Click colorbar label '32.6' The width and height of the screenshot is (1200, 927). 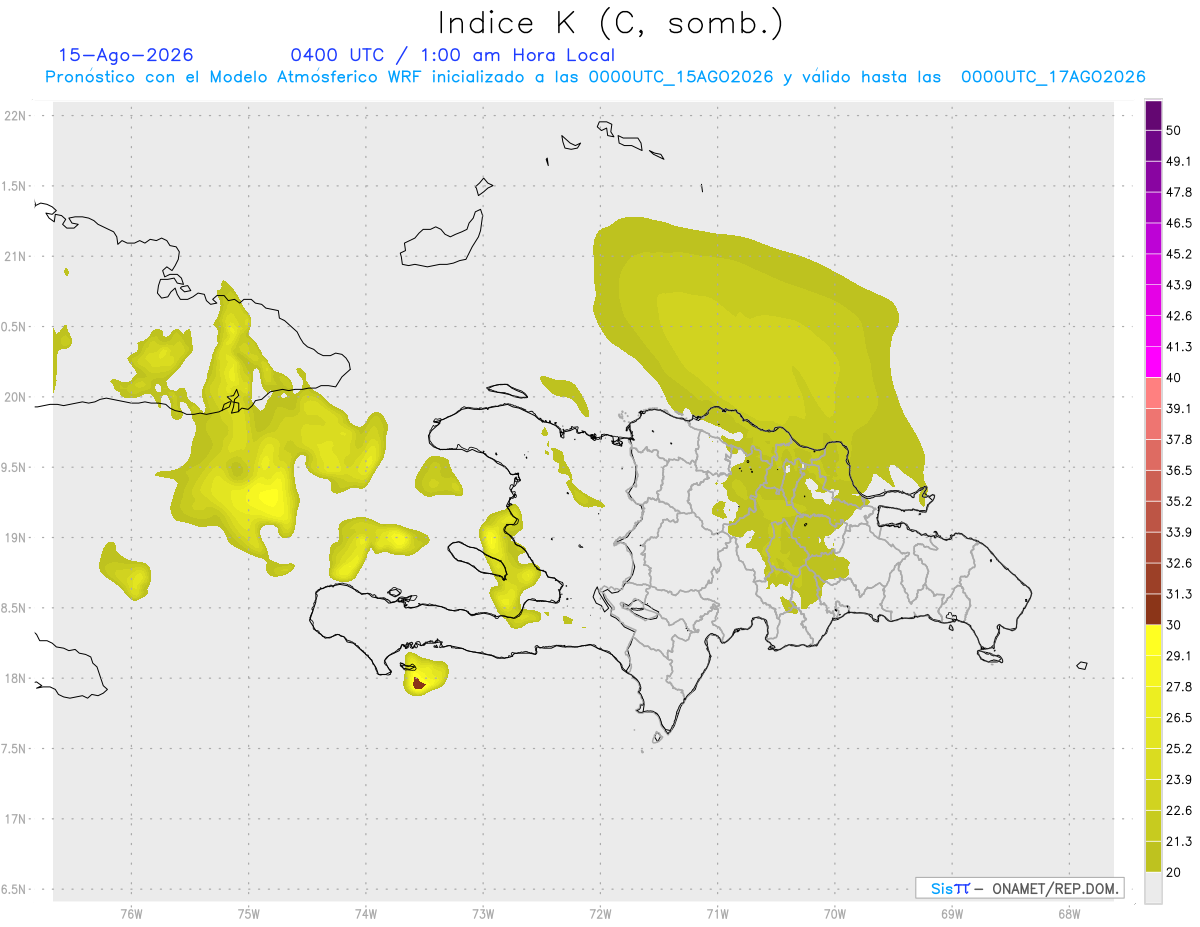pyautogui.click(x=1179, y=563)
